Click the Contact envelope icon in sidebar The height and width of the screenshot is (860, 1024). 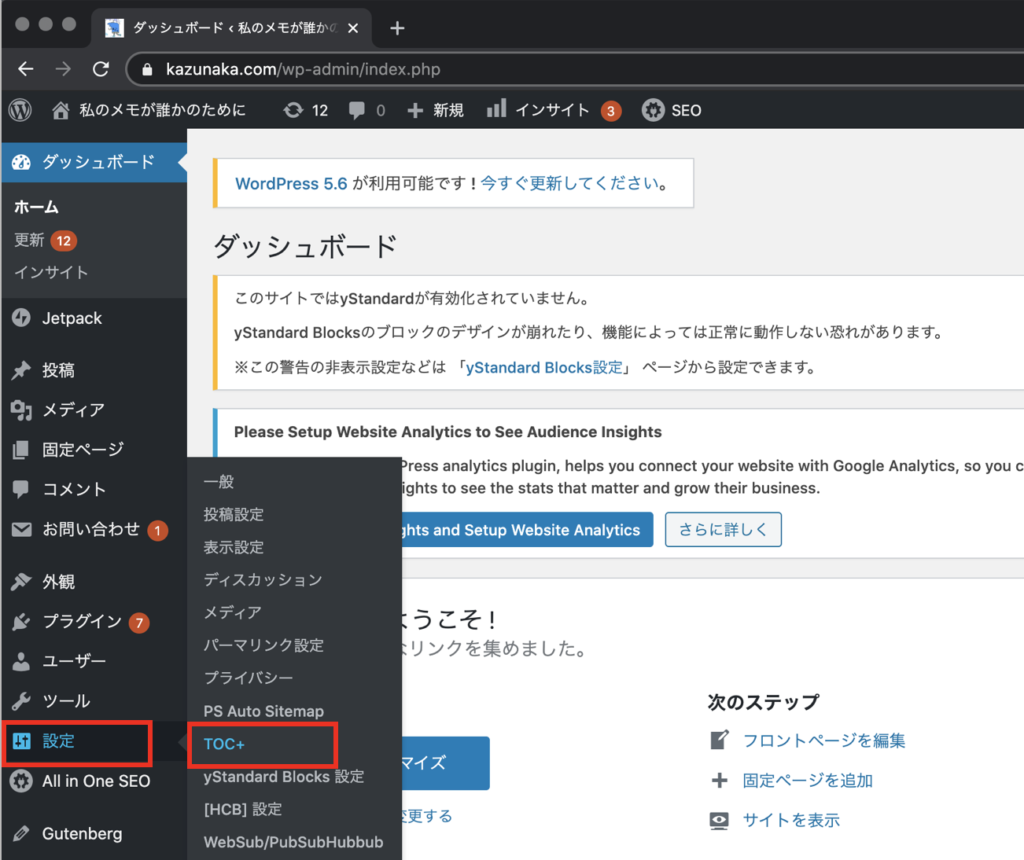(22, 530)
